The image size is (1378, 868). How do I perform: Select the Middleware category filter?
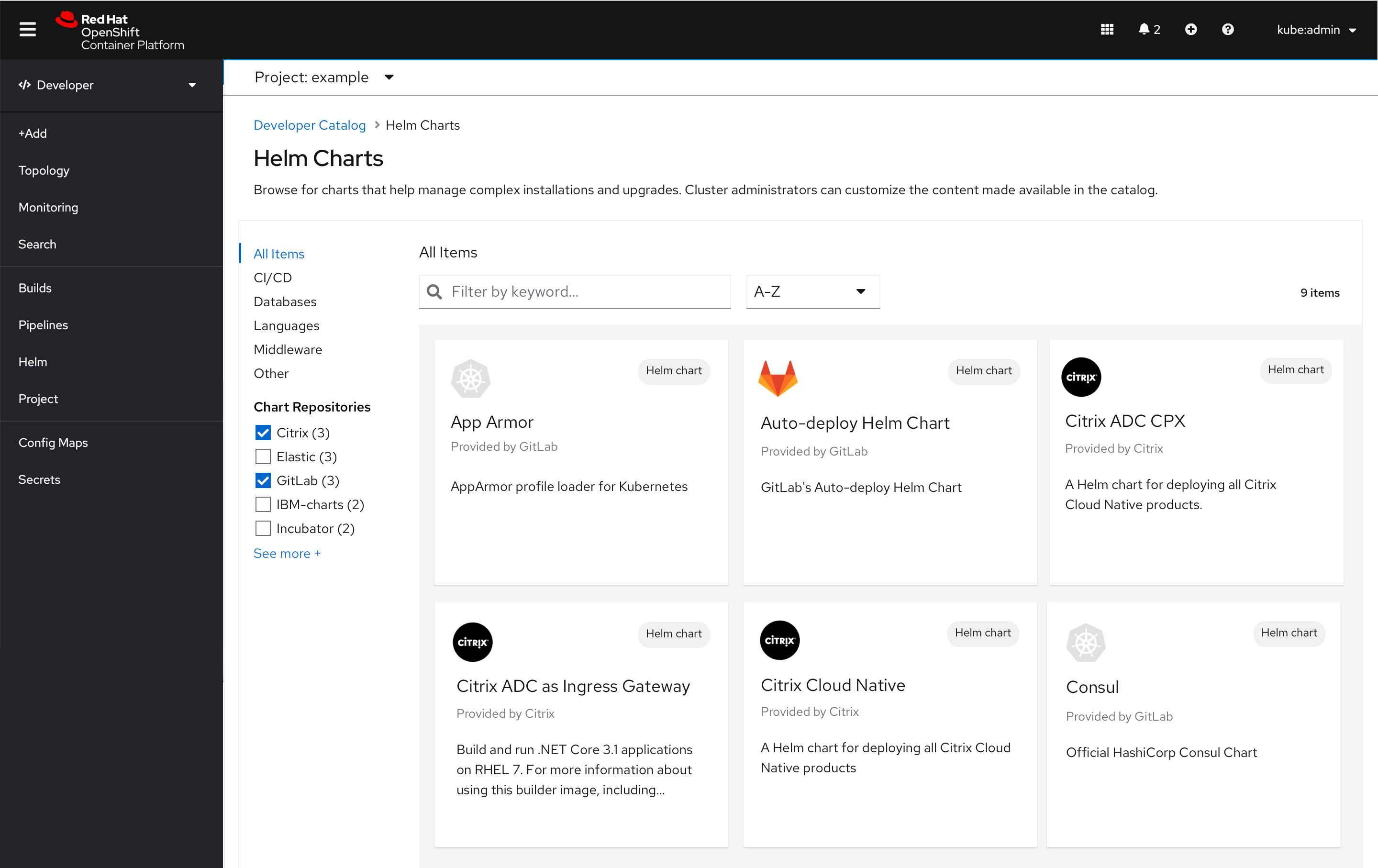click(x=288, y=350)
